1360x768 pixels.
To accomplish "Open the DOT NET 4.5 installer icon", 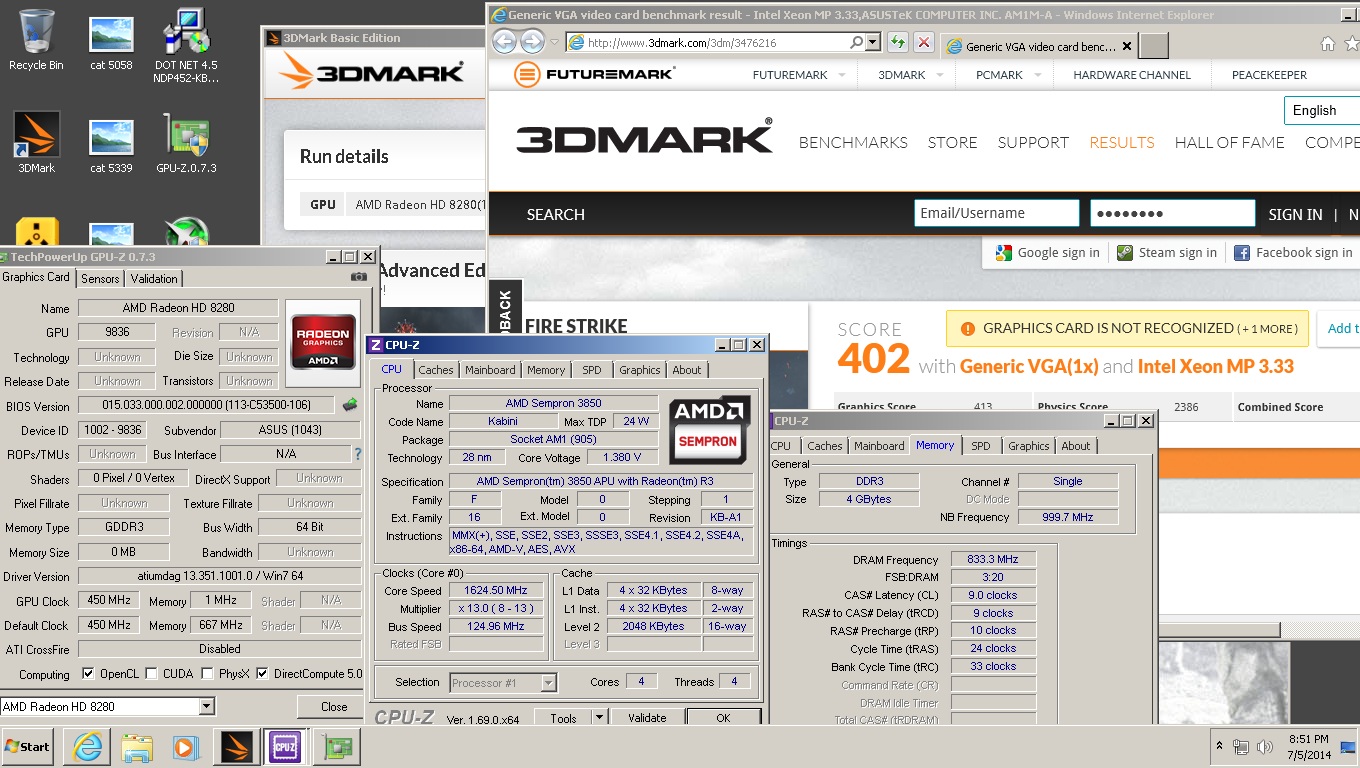I will coord(186,45).
